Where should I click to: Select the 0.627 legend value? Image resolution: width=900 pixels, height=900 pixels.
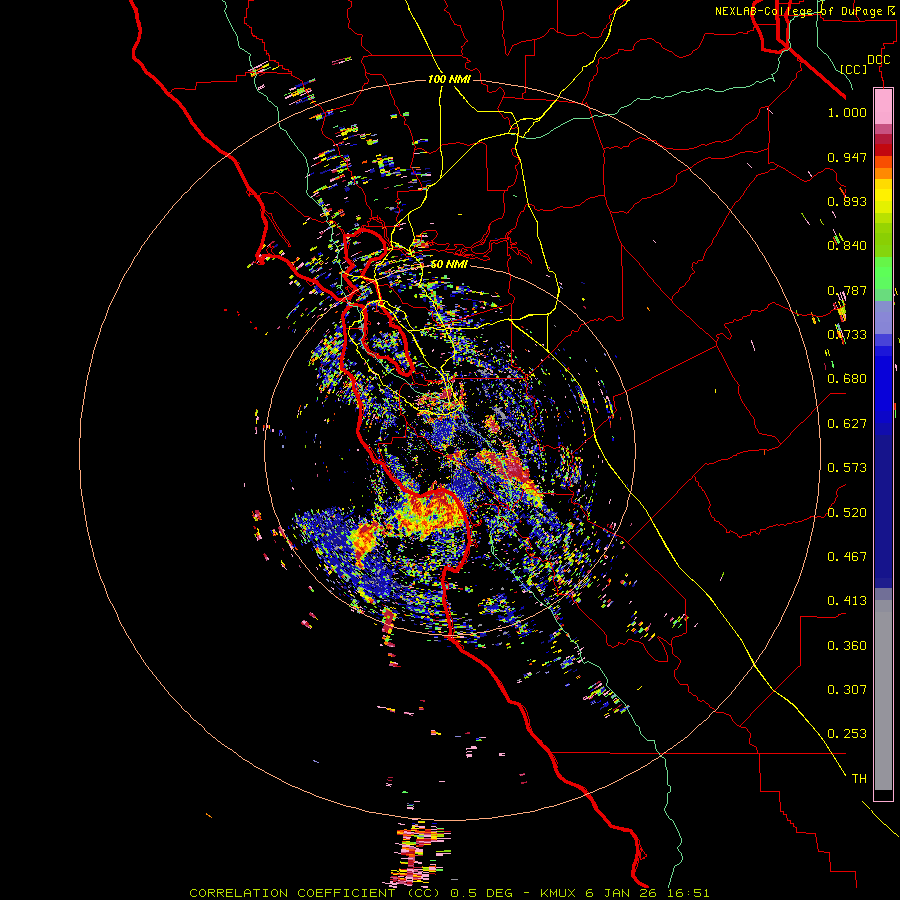(x=847, y=424)
